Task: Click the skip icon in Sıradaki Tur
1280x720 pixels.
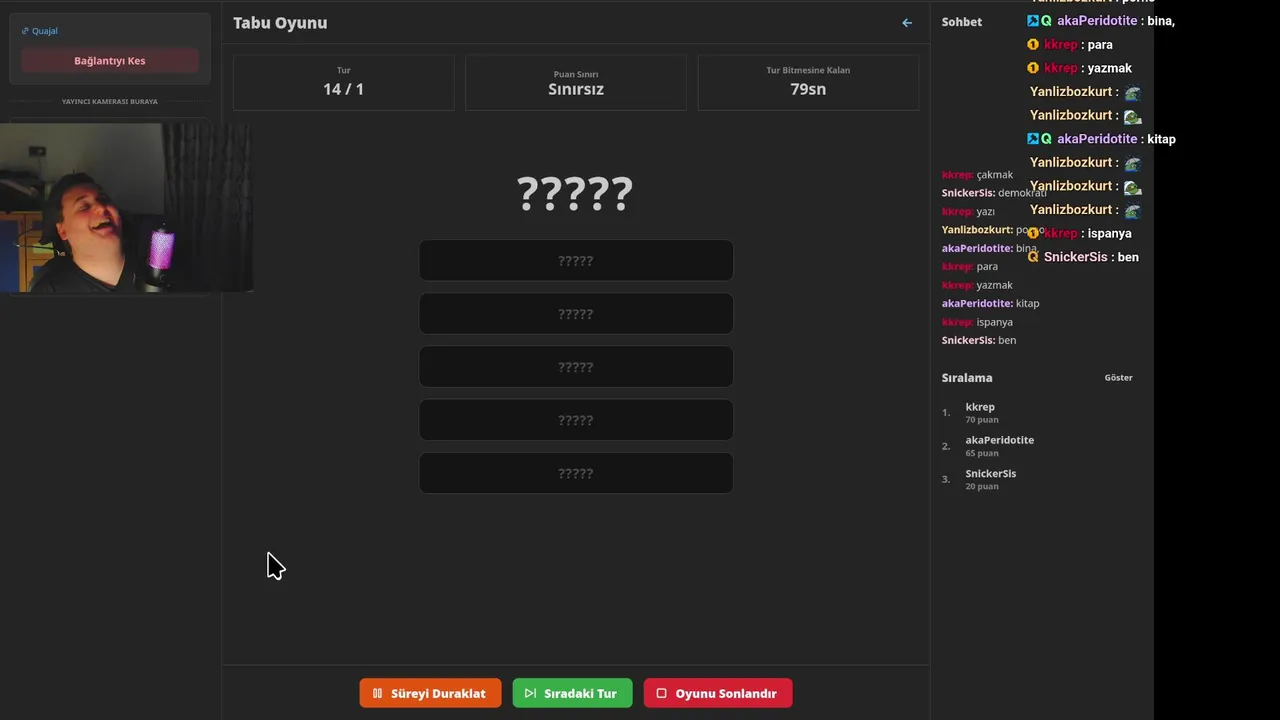Action: point(530,693)
